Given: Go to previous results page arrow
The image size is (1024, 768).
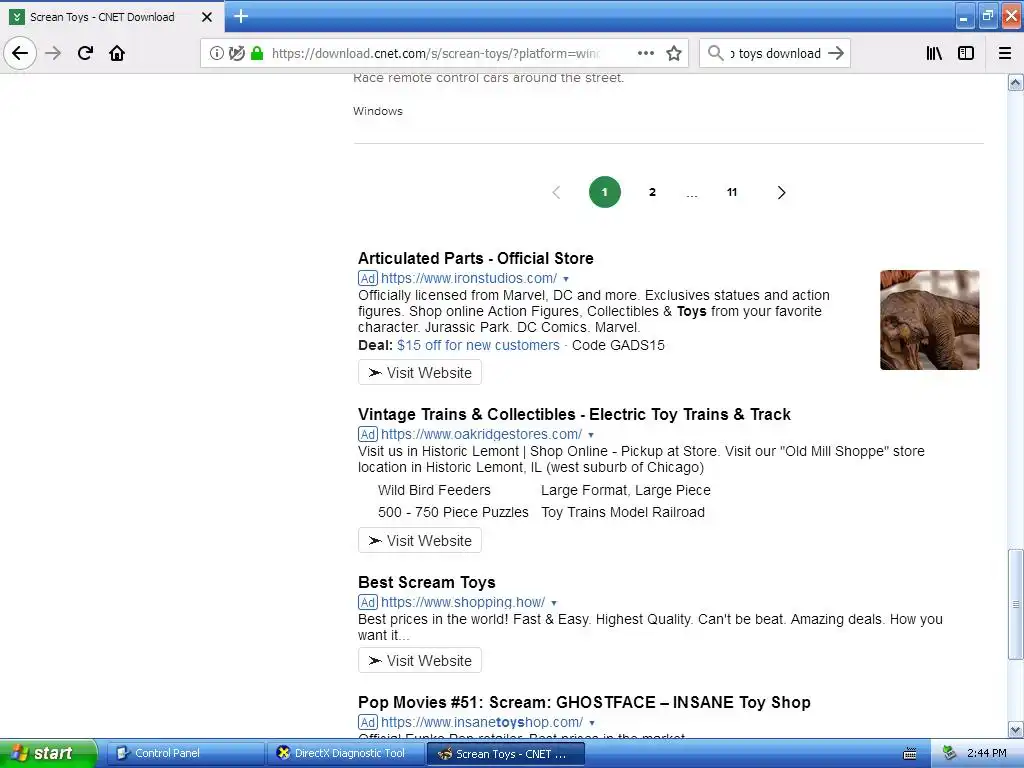Looking at the screenshot, I should tap(556, 193).
